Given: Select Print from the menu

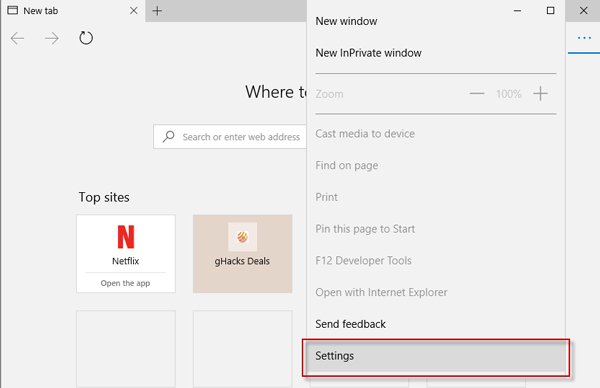Looking at the screenshot, I should [436, 197].
